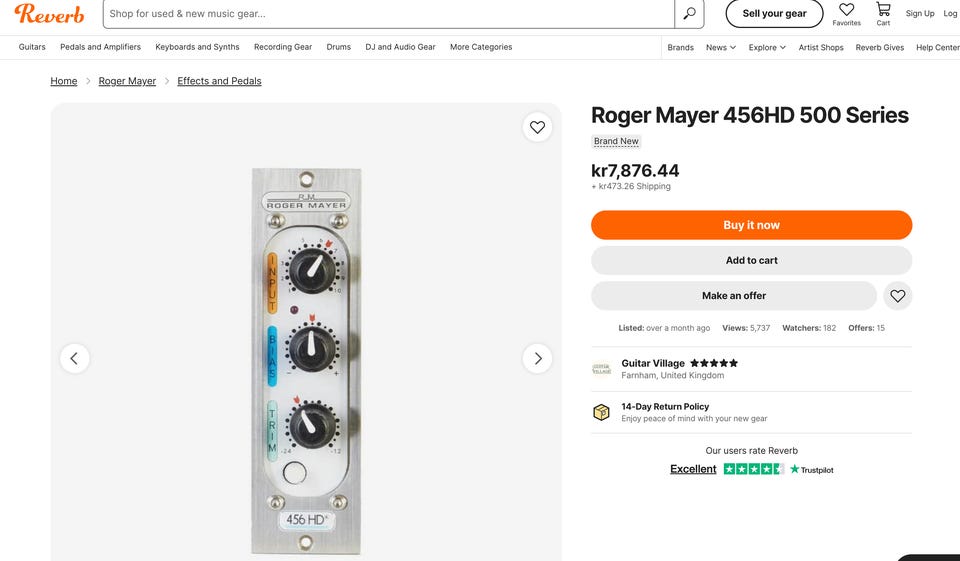The height and width of the screenshot is (561, 960).
Task: Click the 456HD product photo
Action: 306,358
